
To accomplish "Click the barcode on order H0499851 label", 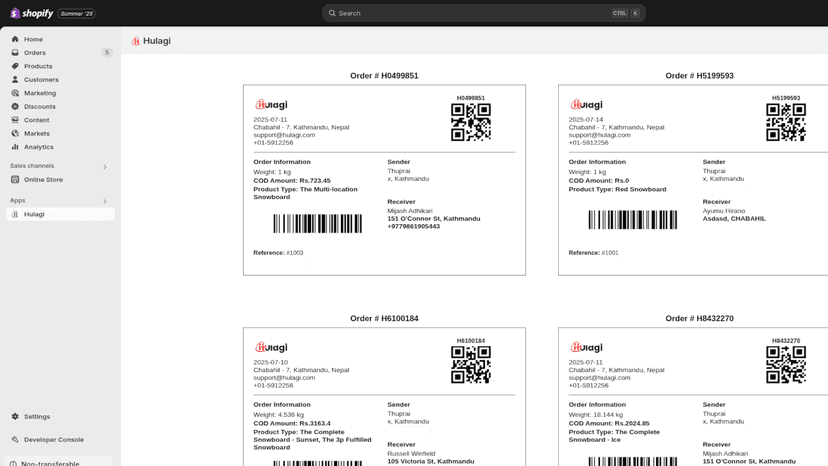I will [317, 223].
